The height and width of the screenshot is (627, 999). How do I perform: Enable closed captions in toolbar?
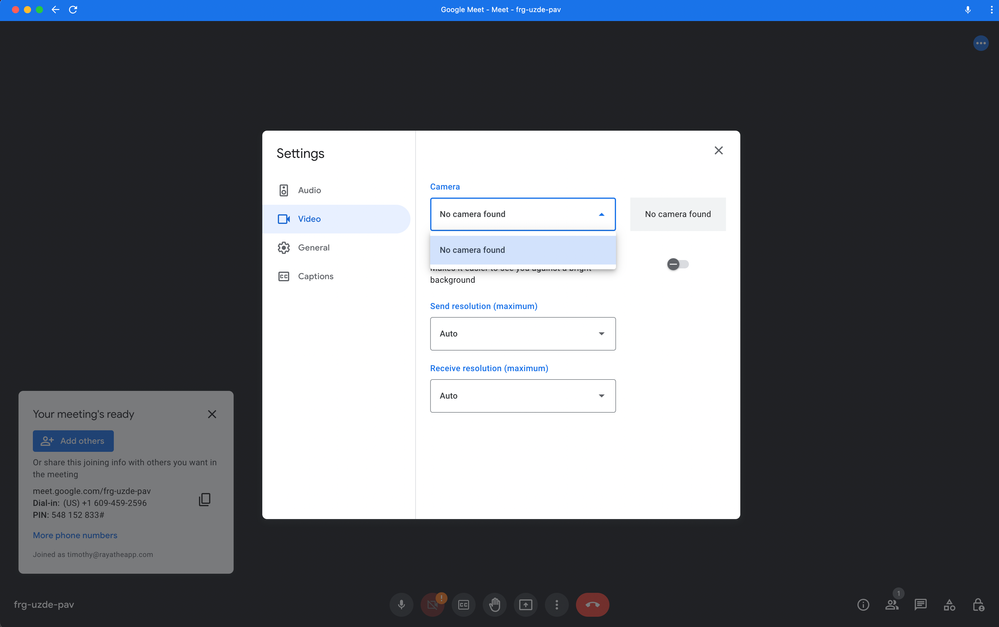[463, 604]
